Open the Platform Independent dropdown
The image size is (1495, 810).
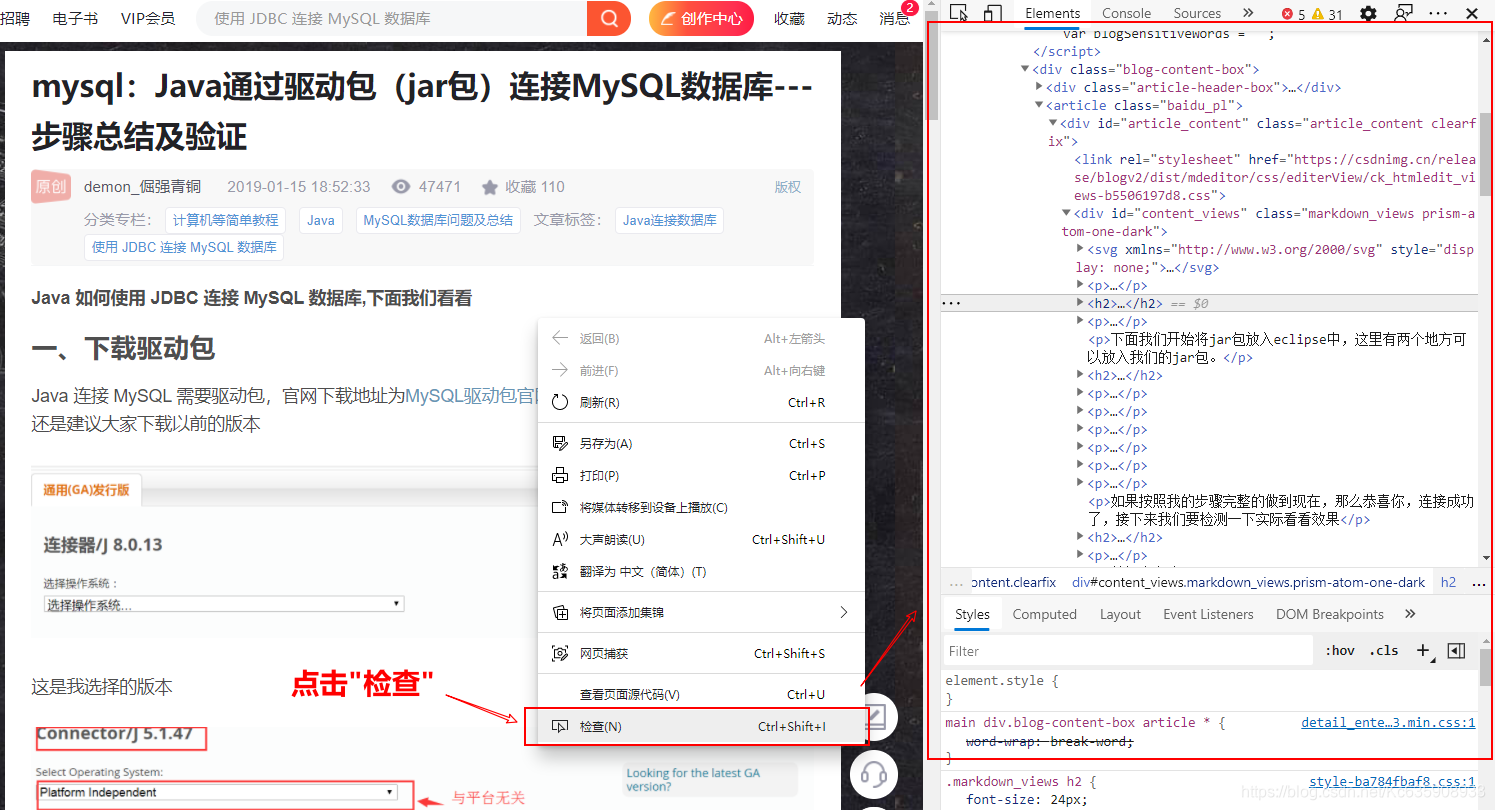pos(217,792)
